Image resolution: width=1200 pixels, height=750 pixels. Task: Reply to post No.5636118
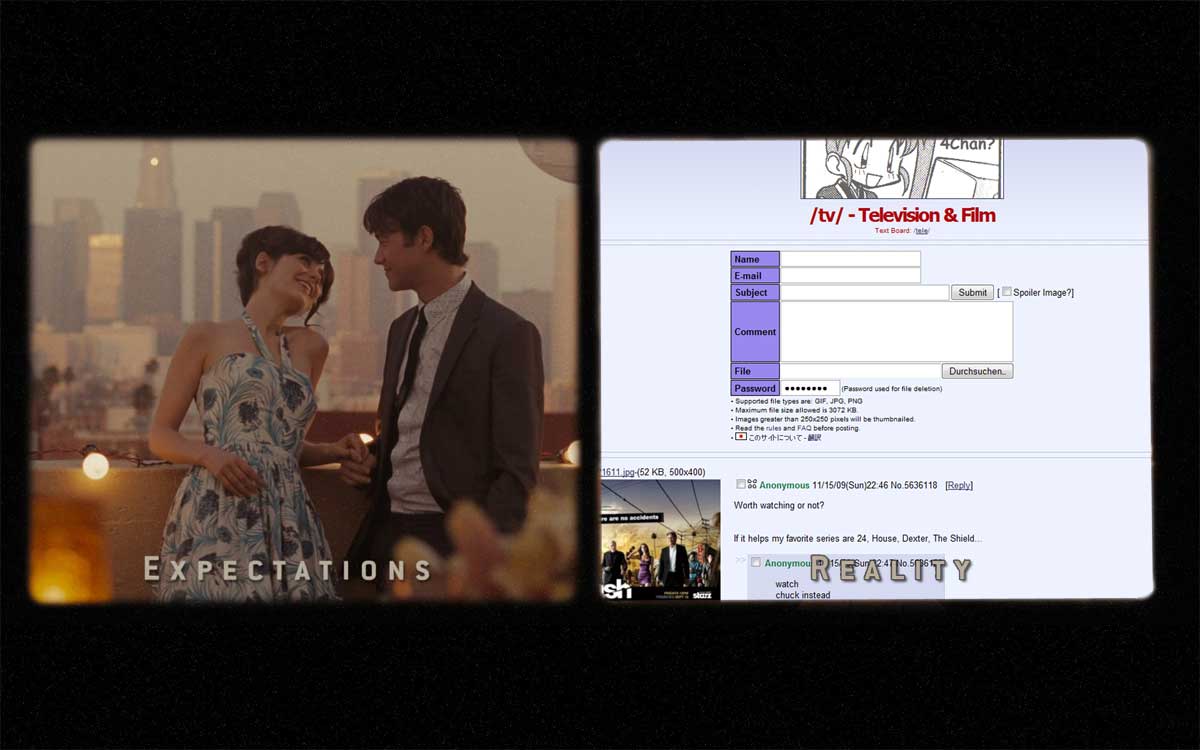(959, 486)
